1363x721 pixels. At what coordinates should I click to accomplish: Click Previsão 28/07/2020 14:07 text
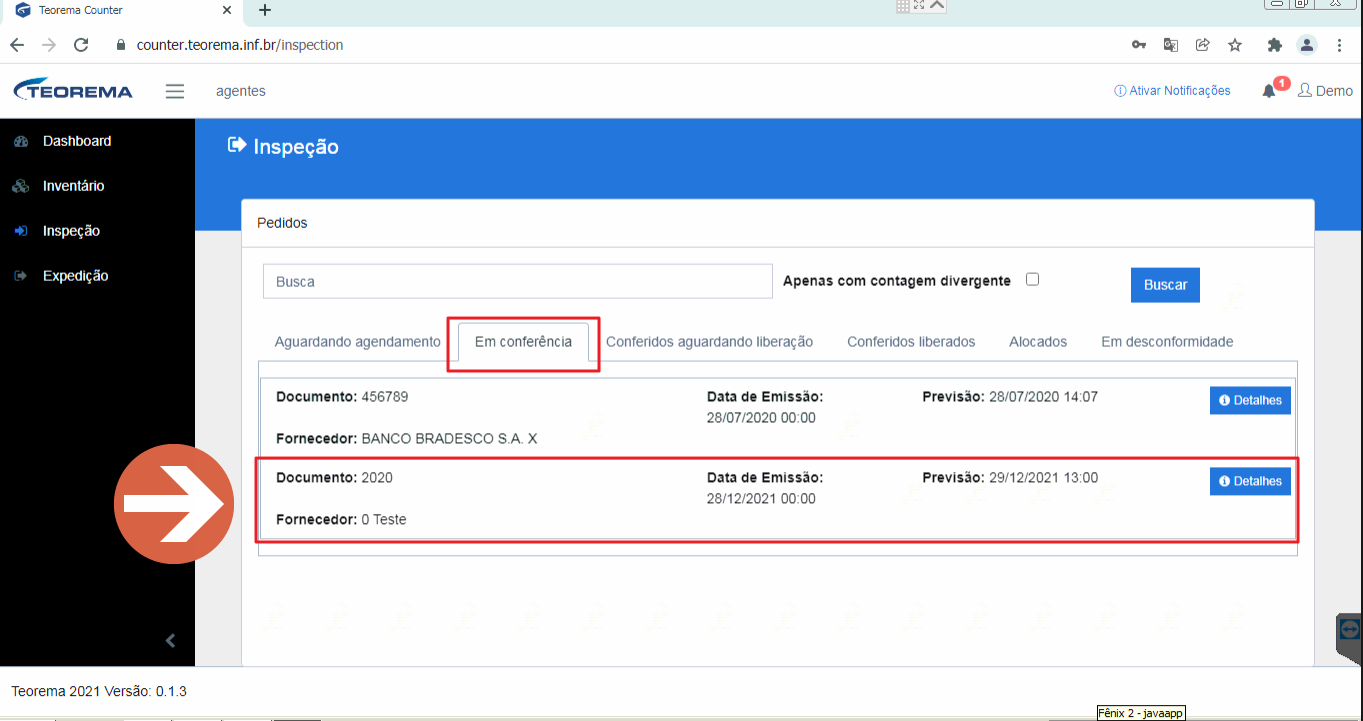[x=1010, y=397]
